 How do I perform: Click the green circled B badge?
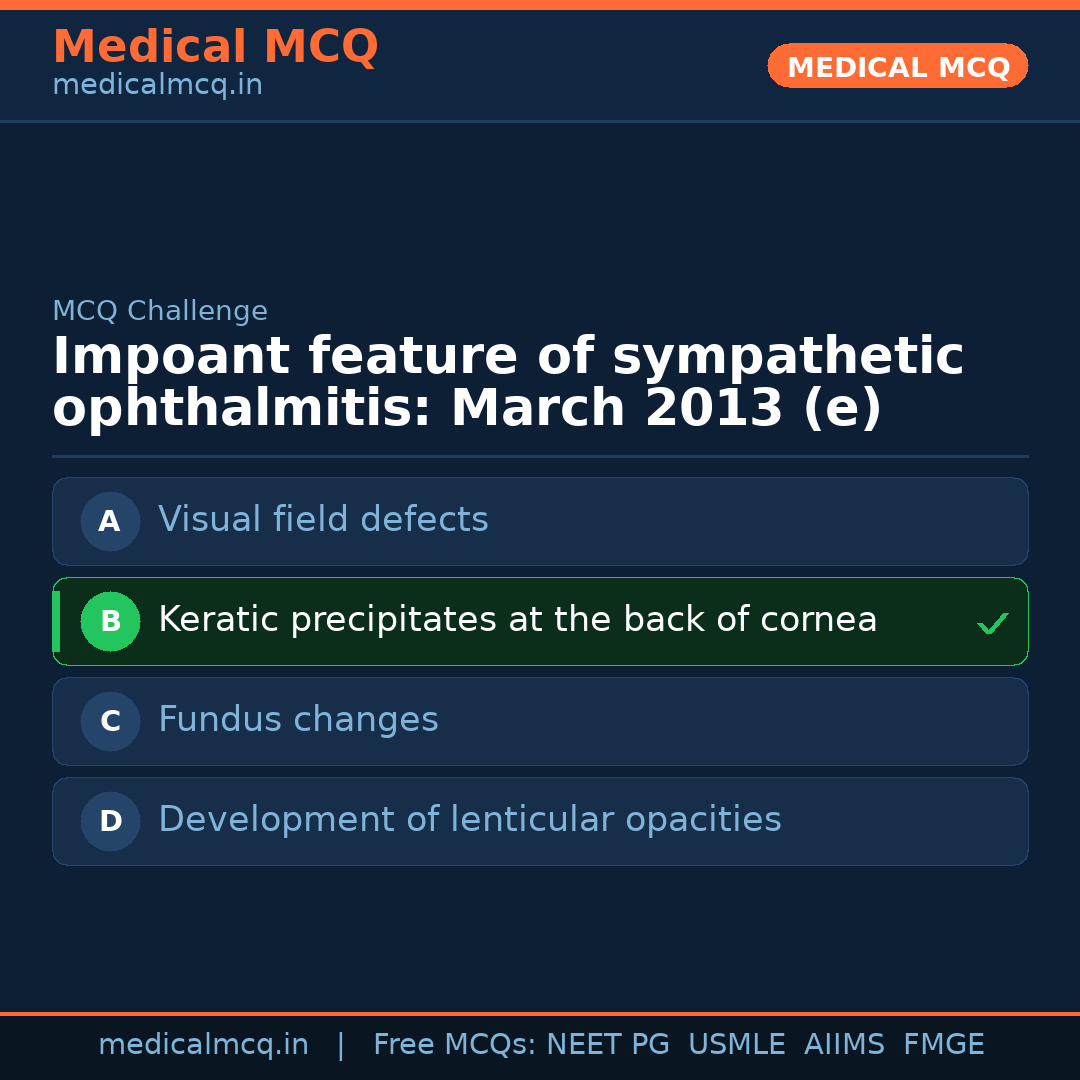click(x=110, y=621)
